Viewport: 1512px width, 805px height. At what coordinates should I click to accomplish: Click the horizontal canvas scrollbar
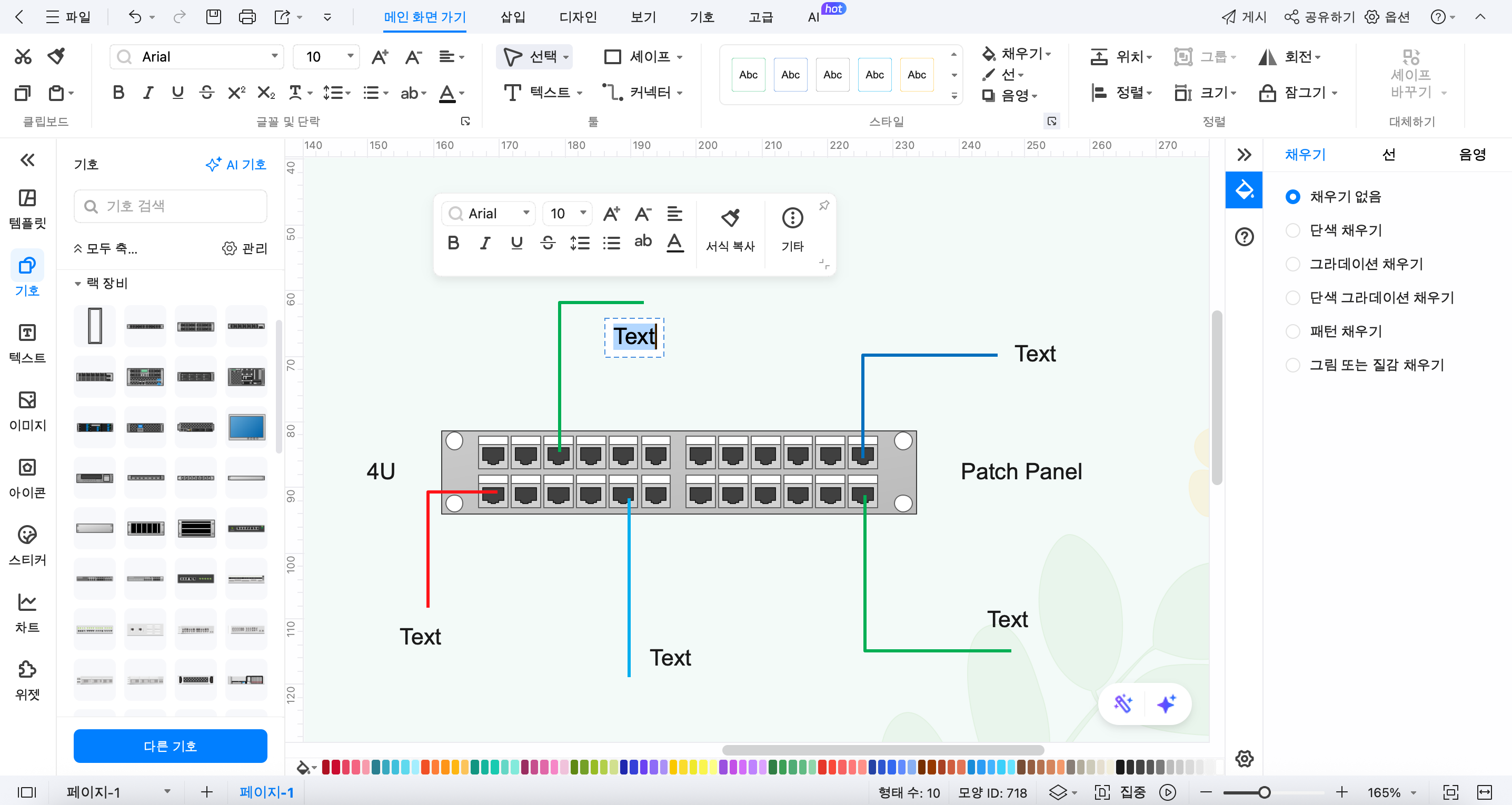point(883,750)
